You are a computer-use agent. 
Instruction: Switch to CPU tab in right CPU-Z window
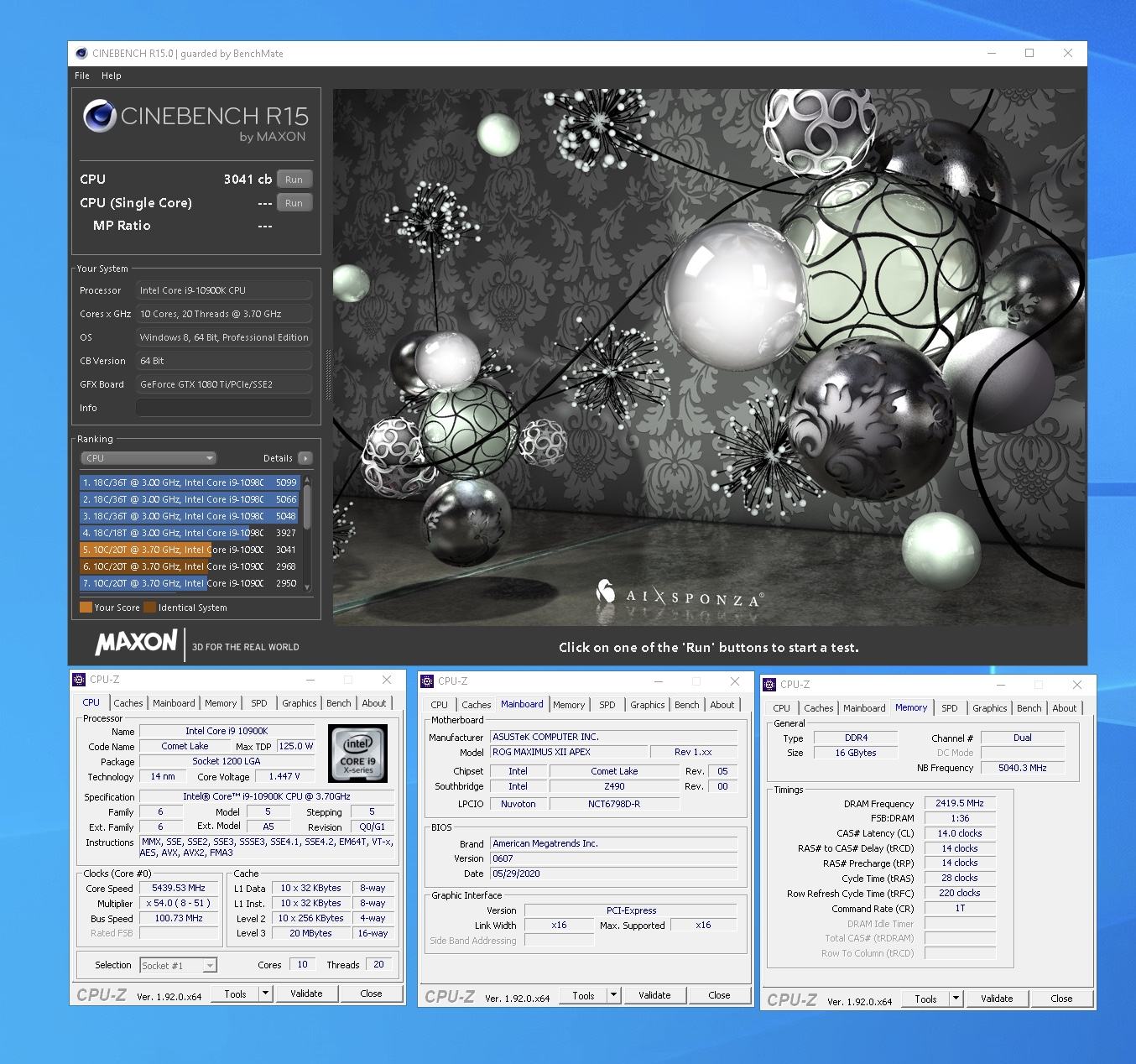[781, 708]
